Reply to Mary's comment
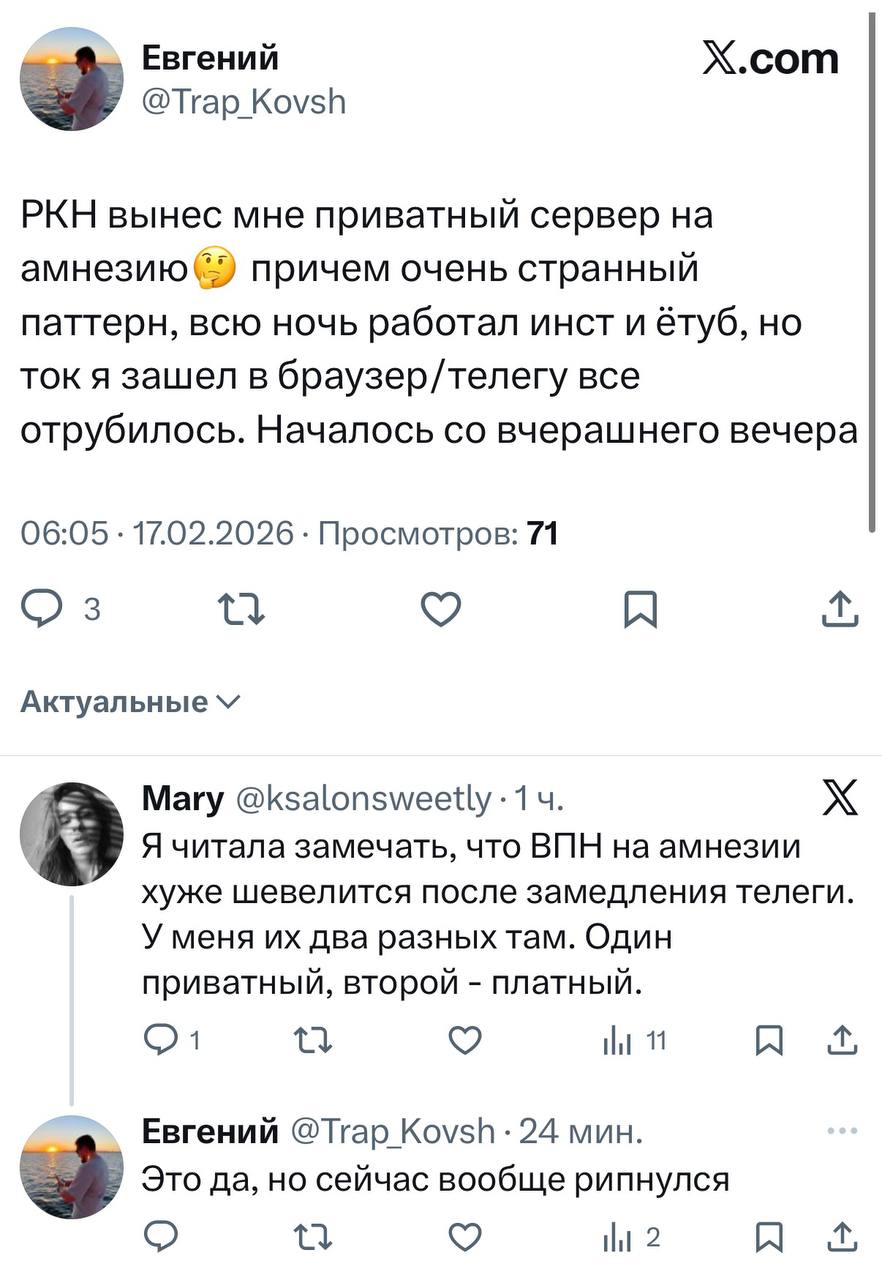882x1280 pixels. (161, 1041)
